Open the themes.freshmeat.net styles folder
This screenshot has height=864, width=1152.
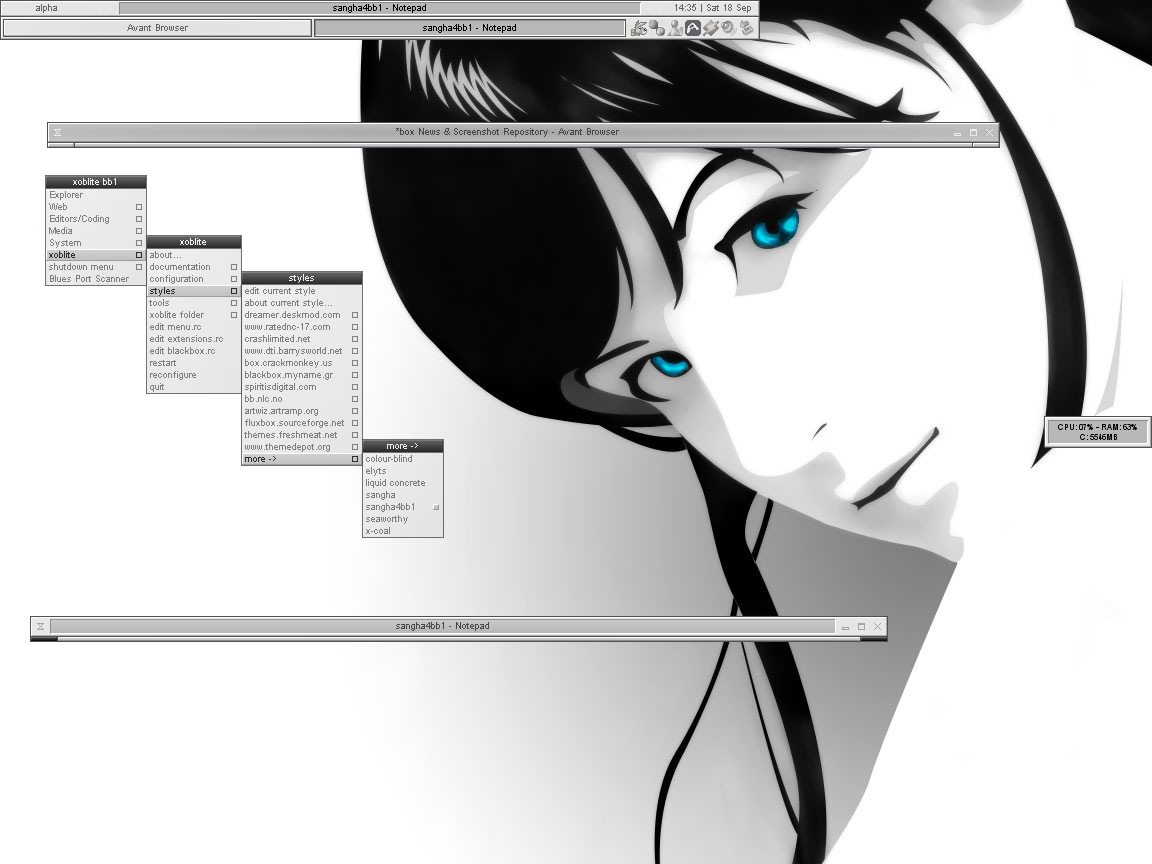[x=302, y=435]
